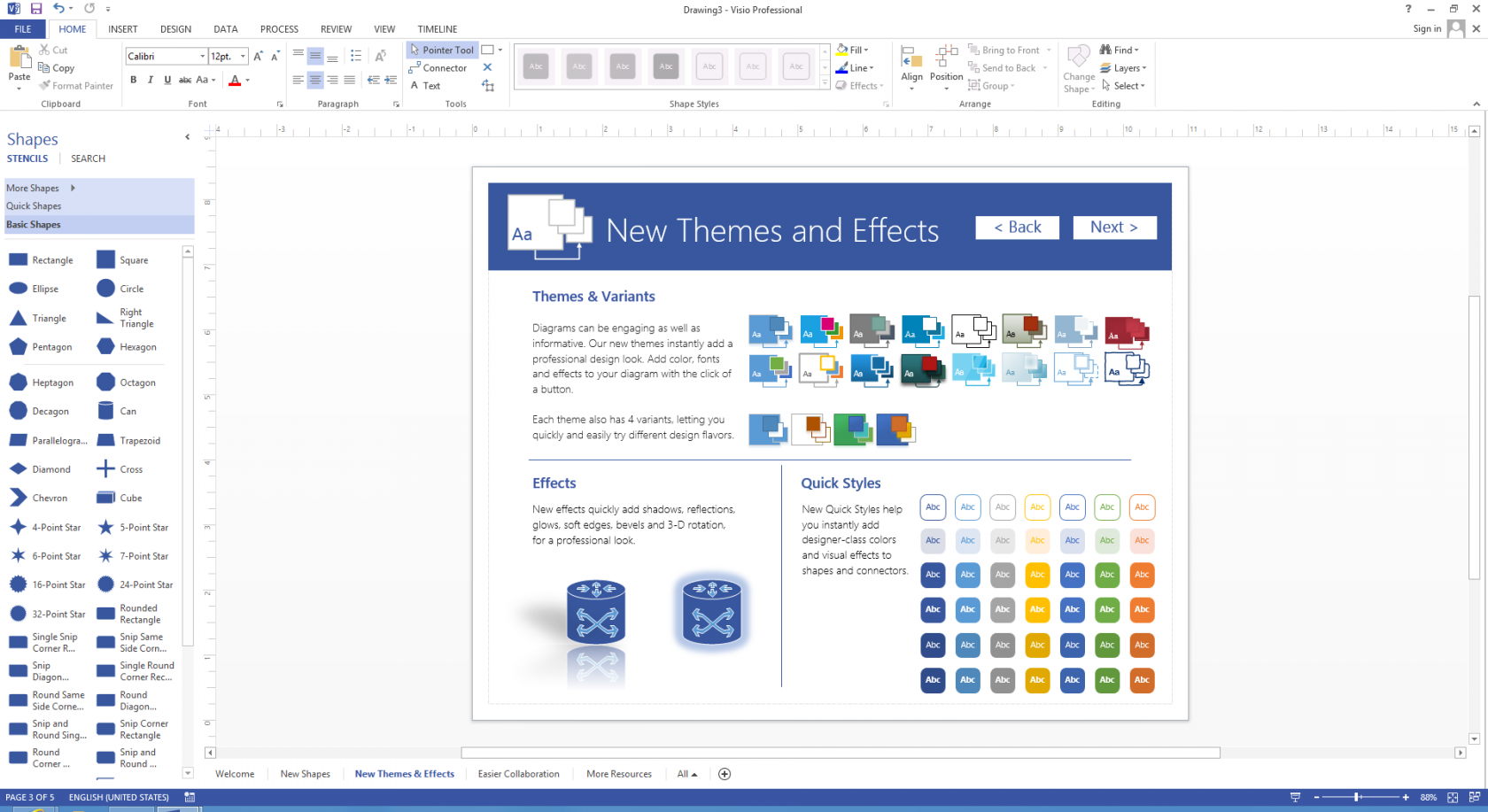Click the Back button on the page
The height and width of the screenshot is (812, 1488).
click(x=1017, y=228)
